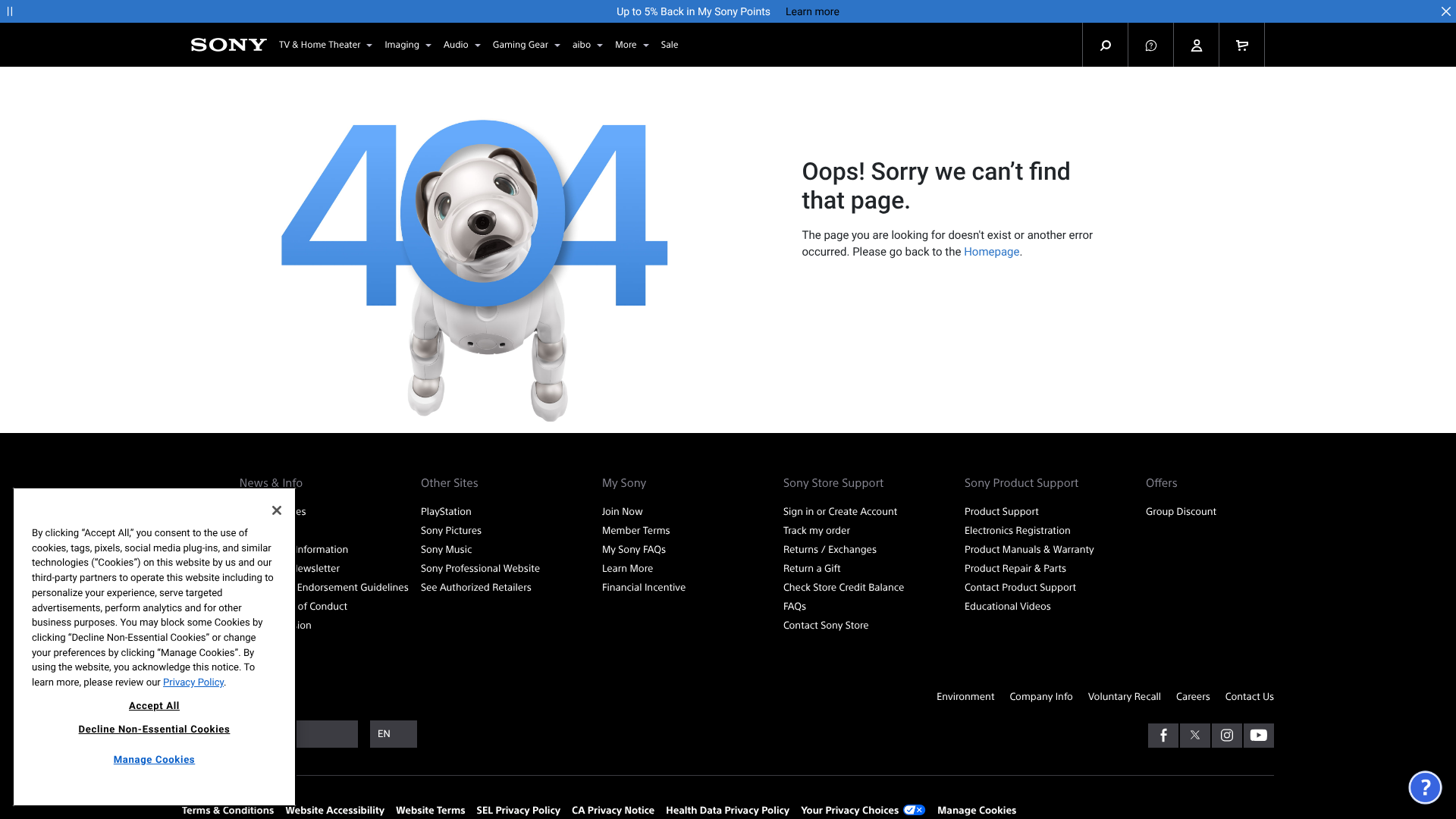Click the blue help question mark bubble
This screenshot has height=819, width=1456.
pyautogui.click(x=1424, y=787)
